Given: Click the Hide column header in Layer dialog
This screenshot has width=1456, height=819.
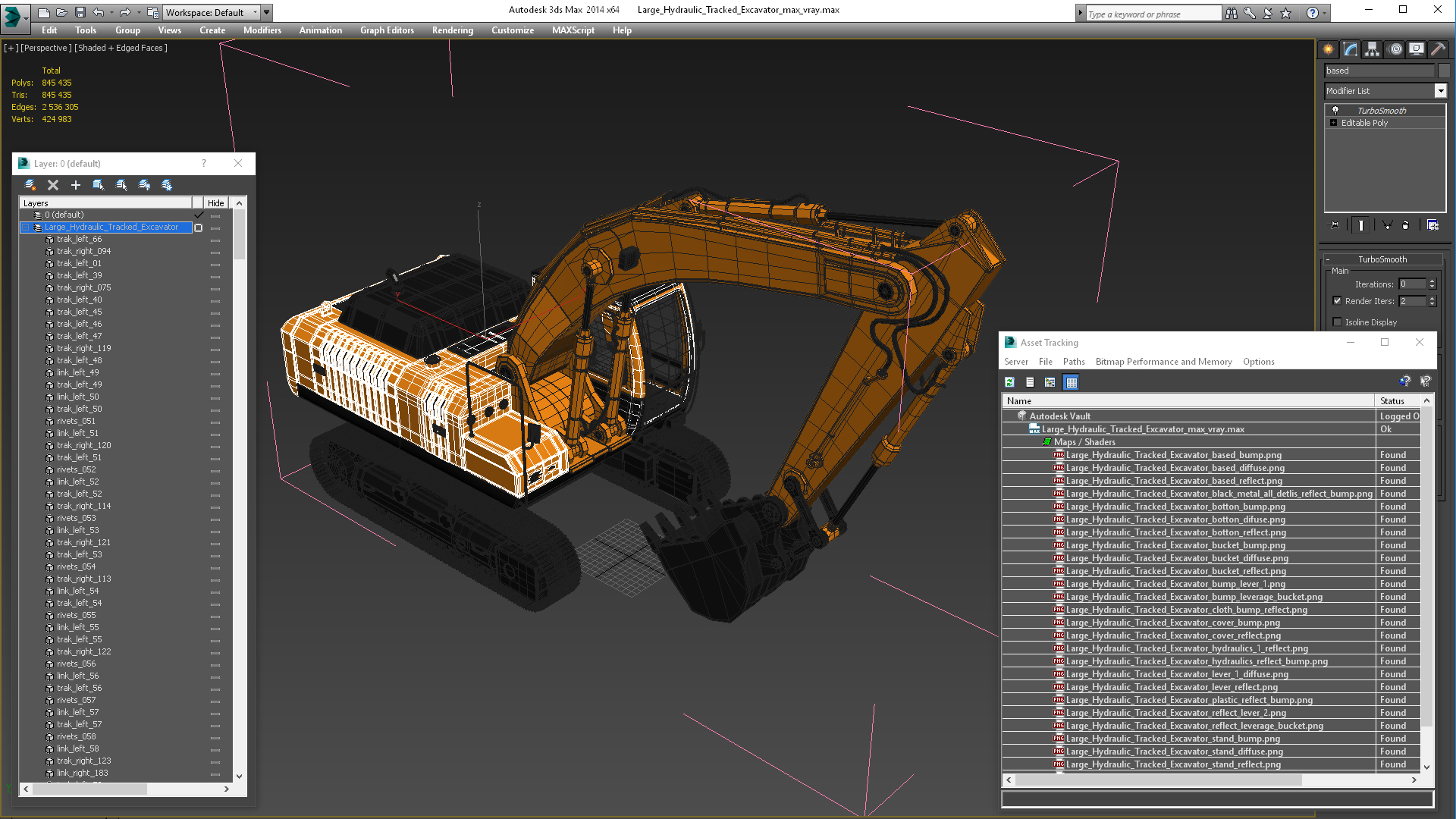Looking at the screenshot, I should click(x=216, y=203).
